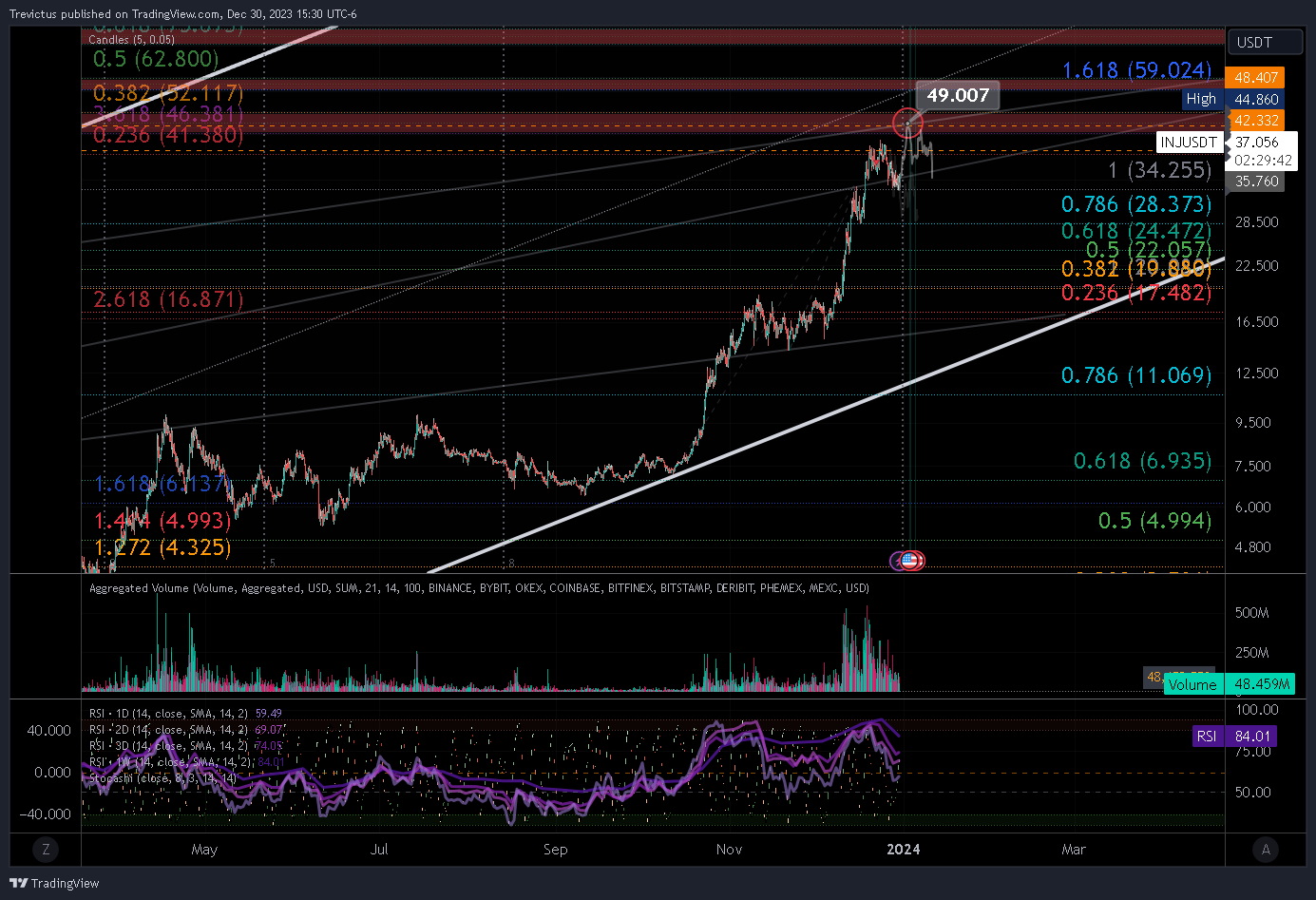The height and width of the screenshot is (900, 1316).
Task: Open the USDT currency selector
Action: 1264,42
